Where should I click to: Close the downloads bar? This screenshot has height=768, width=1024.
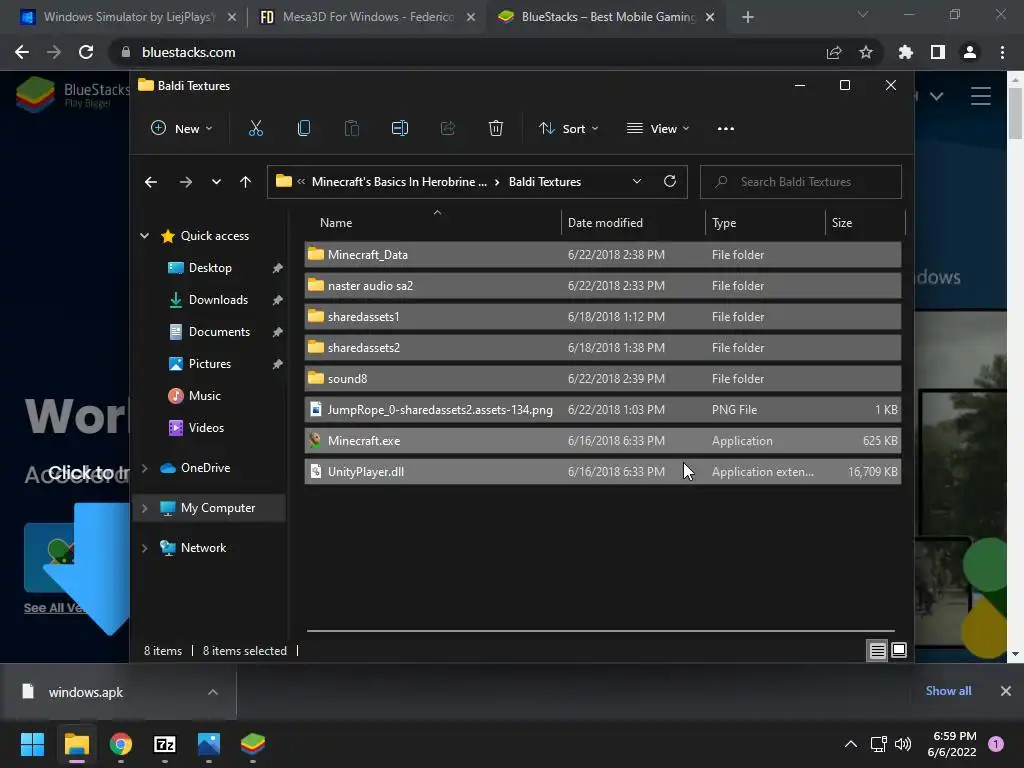point(1006,691)
